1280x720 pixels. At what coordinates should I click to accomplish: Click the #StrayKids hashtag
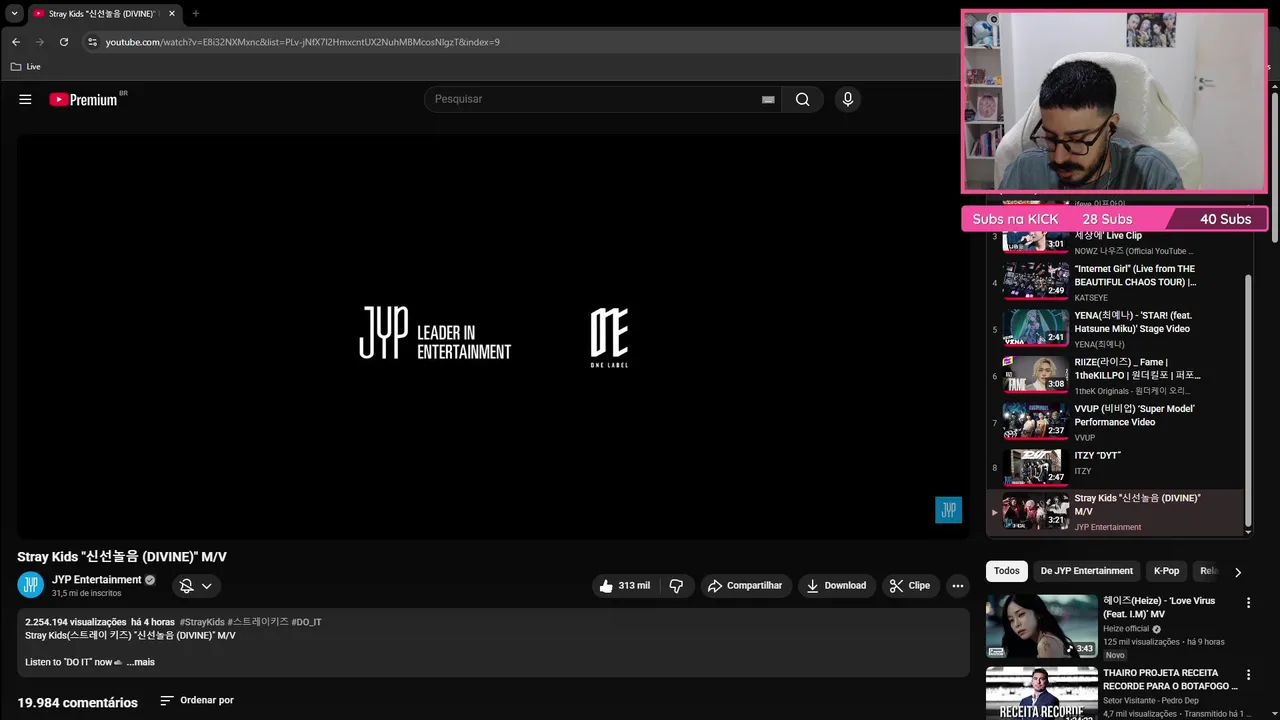point(202,622)
